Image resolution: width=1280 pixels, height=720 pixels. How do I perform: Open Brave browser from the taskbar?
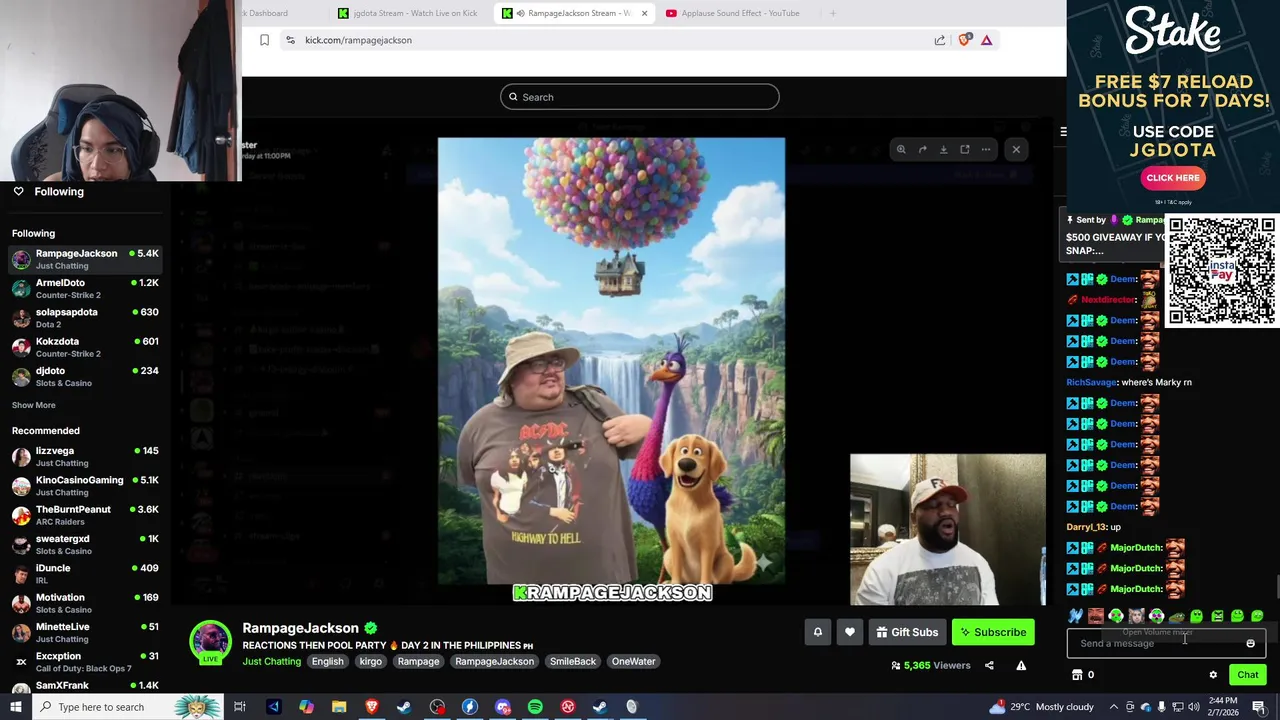[x=372, y=707]
